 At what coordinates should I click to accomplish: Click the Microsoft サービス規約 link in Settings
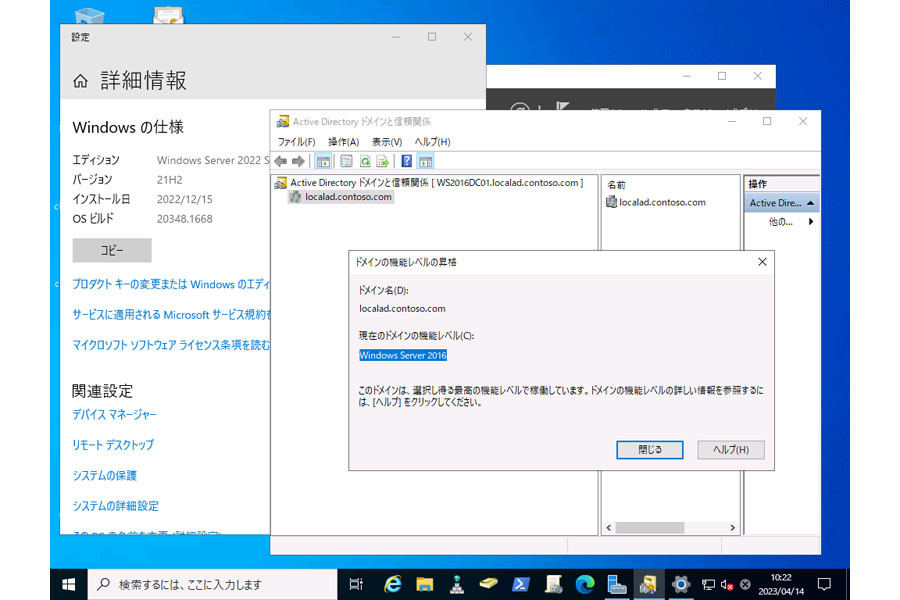(x=170, y=315)
